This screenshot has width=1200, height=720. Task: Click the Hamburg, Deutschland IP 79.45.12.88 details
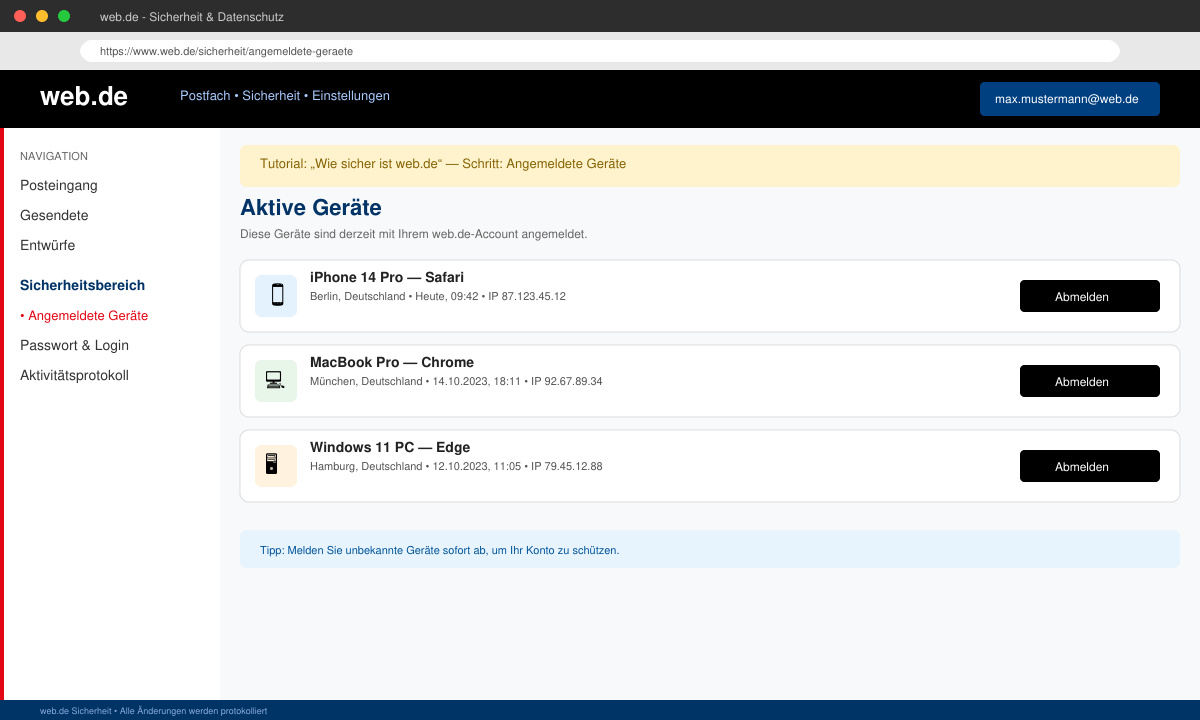pos(456,467)
